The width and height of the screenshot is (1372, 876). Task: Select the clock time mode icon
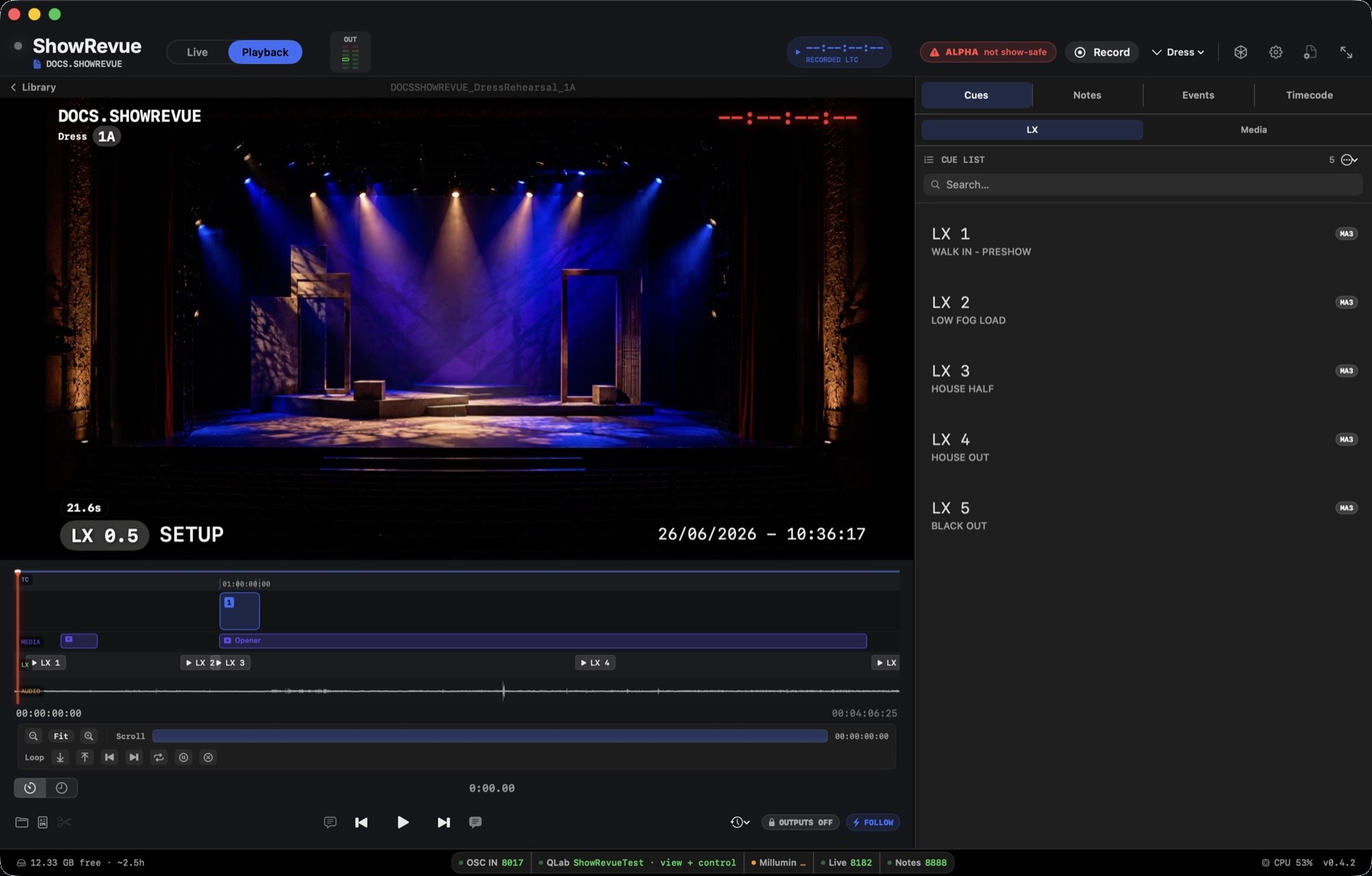pos(62,788)
